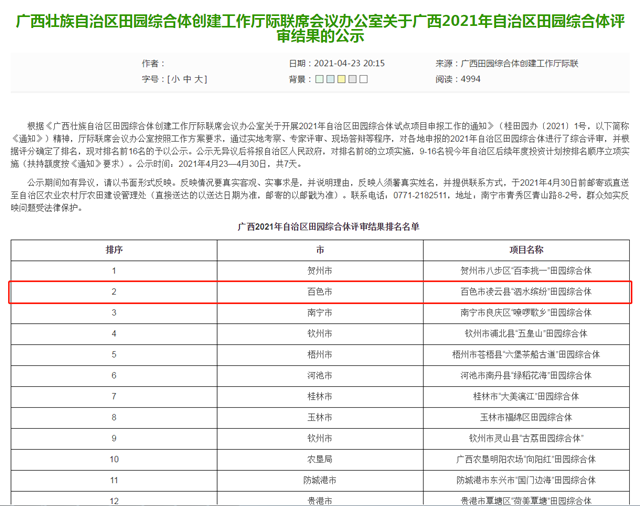Click the table caption 广西2021年自治区田园综合体评审结果排名名单

tap(329, 227)
